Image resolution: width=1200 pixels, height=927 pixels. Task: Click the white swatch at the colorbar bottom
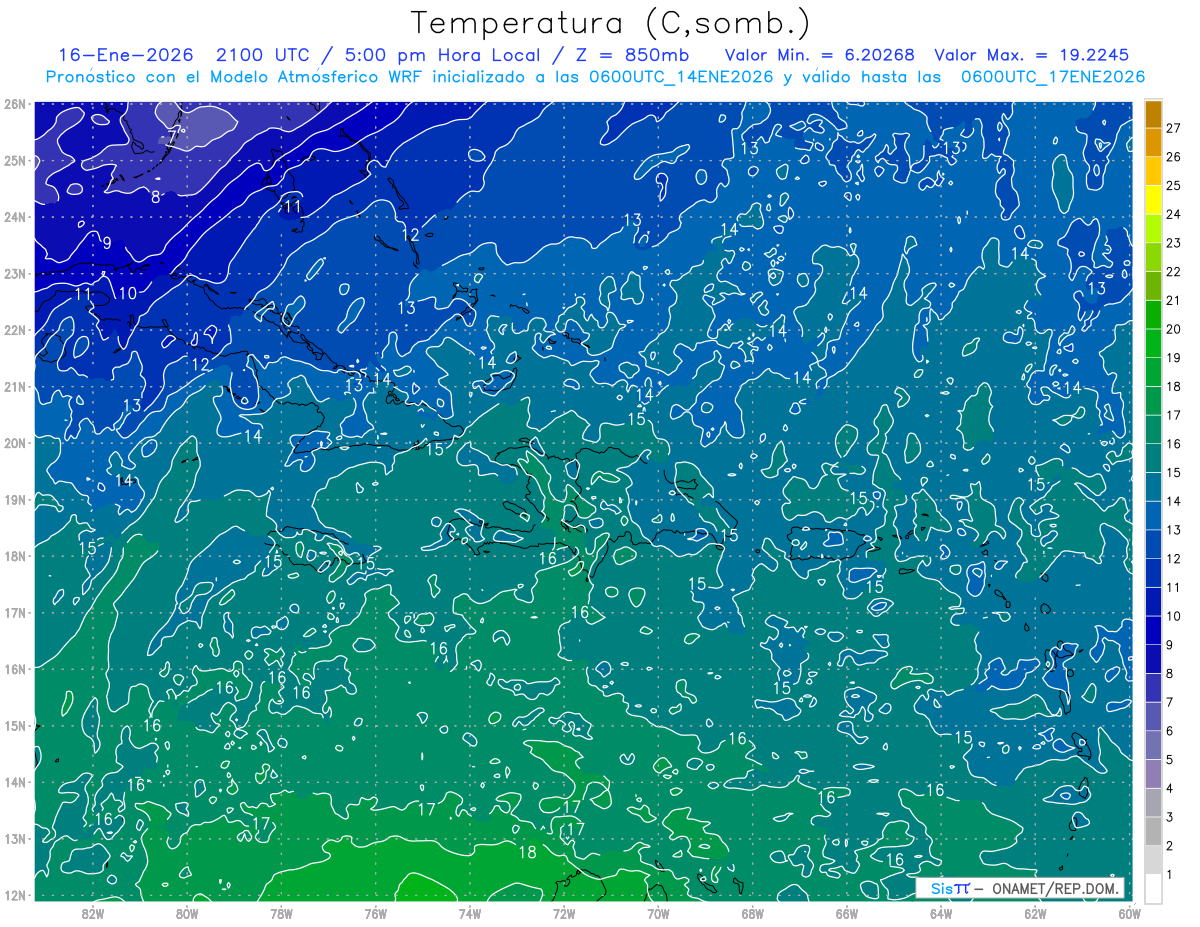[1153, 887]
